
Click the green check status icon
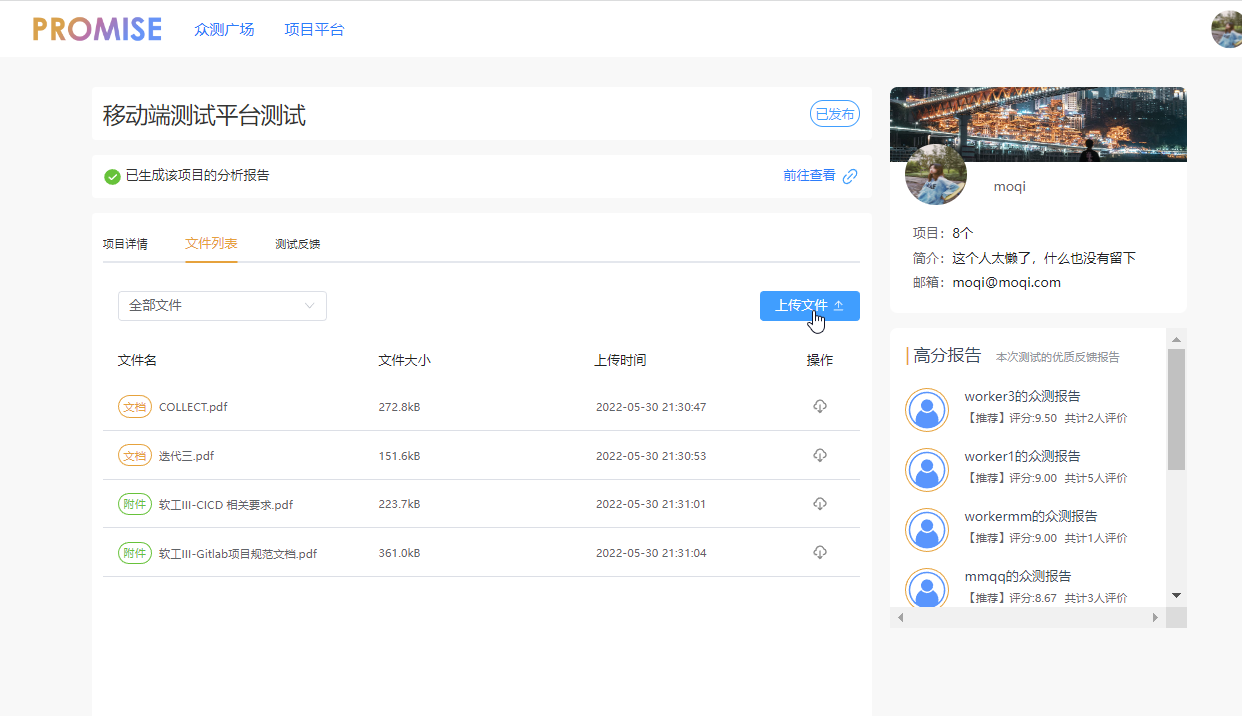(x=112, y=177)
